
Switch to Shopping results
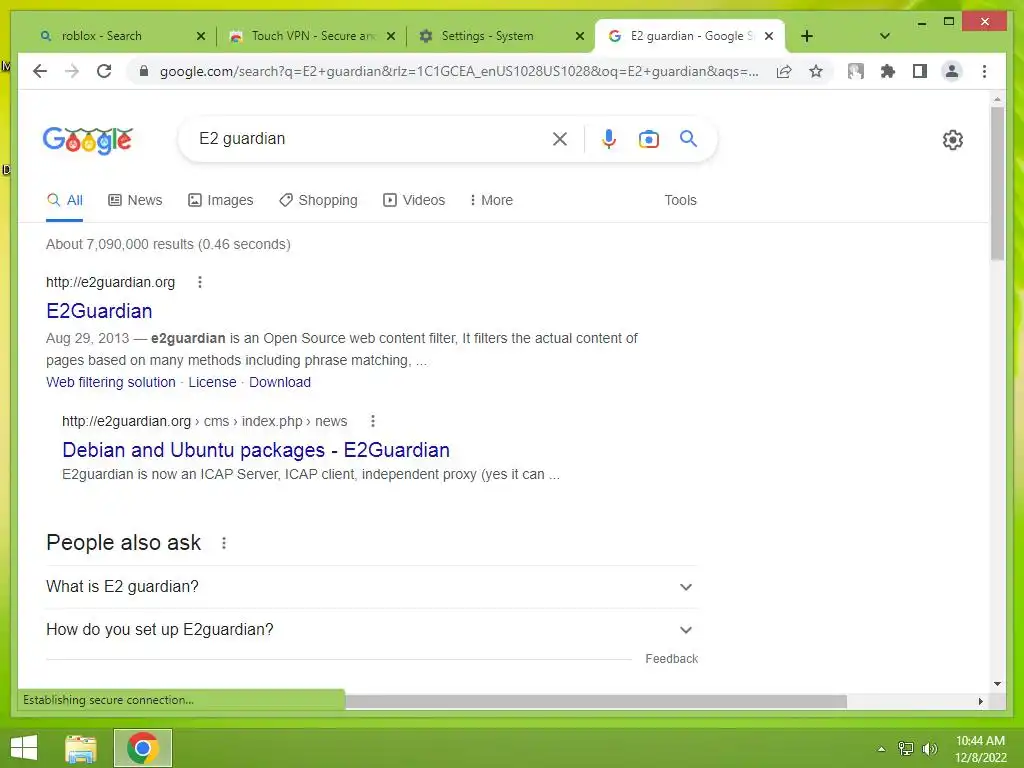[x=319, y=200]
